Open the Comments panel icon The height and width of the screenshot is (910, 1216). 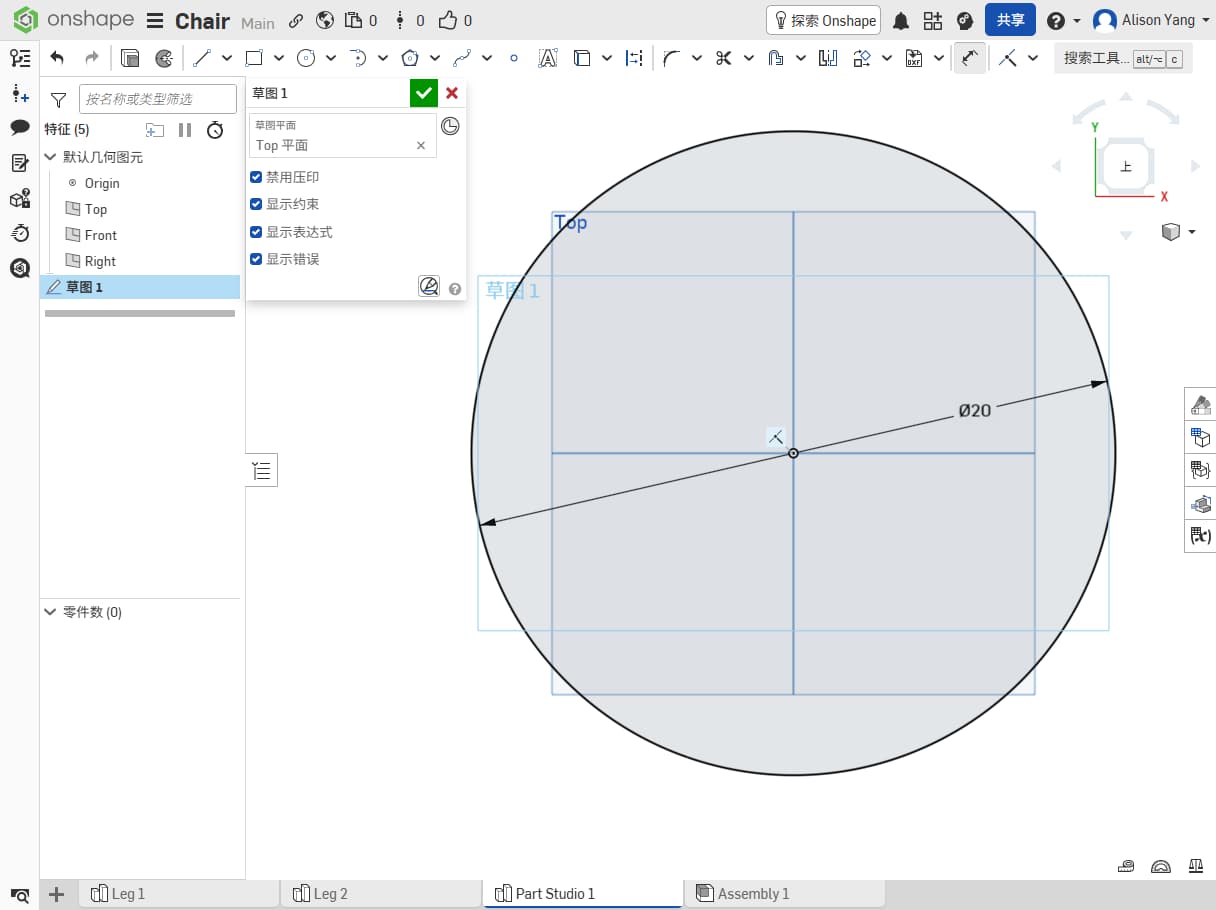pyautogui.click(x=20, y=127)
